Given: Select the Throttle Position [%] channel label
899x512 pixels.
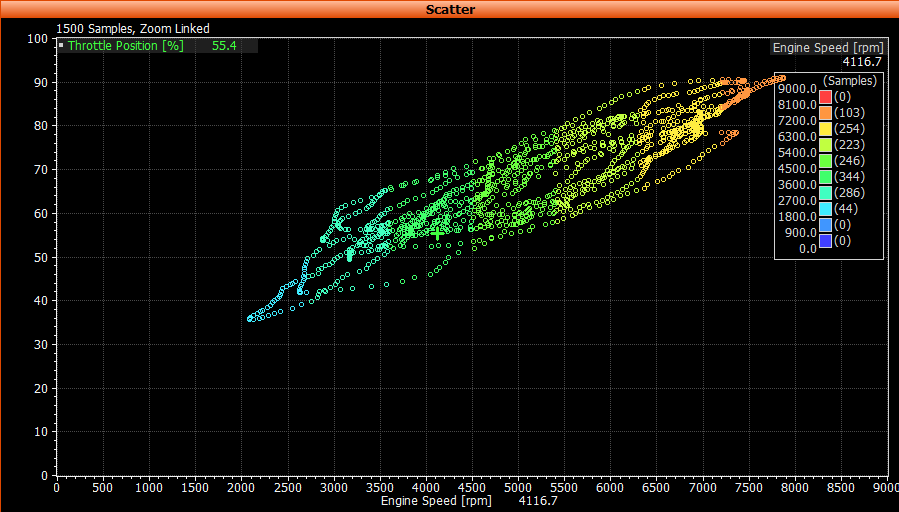Looking at the screenshot, I should click(x=125, y=46).
